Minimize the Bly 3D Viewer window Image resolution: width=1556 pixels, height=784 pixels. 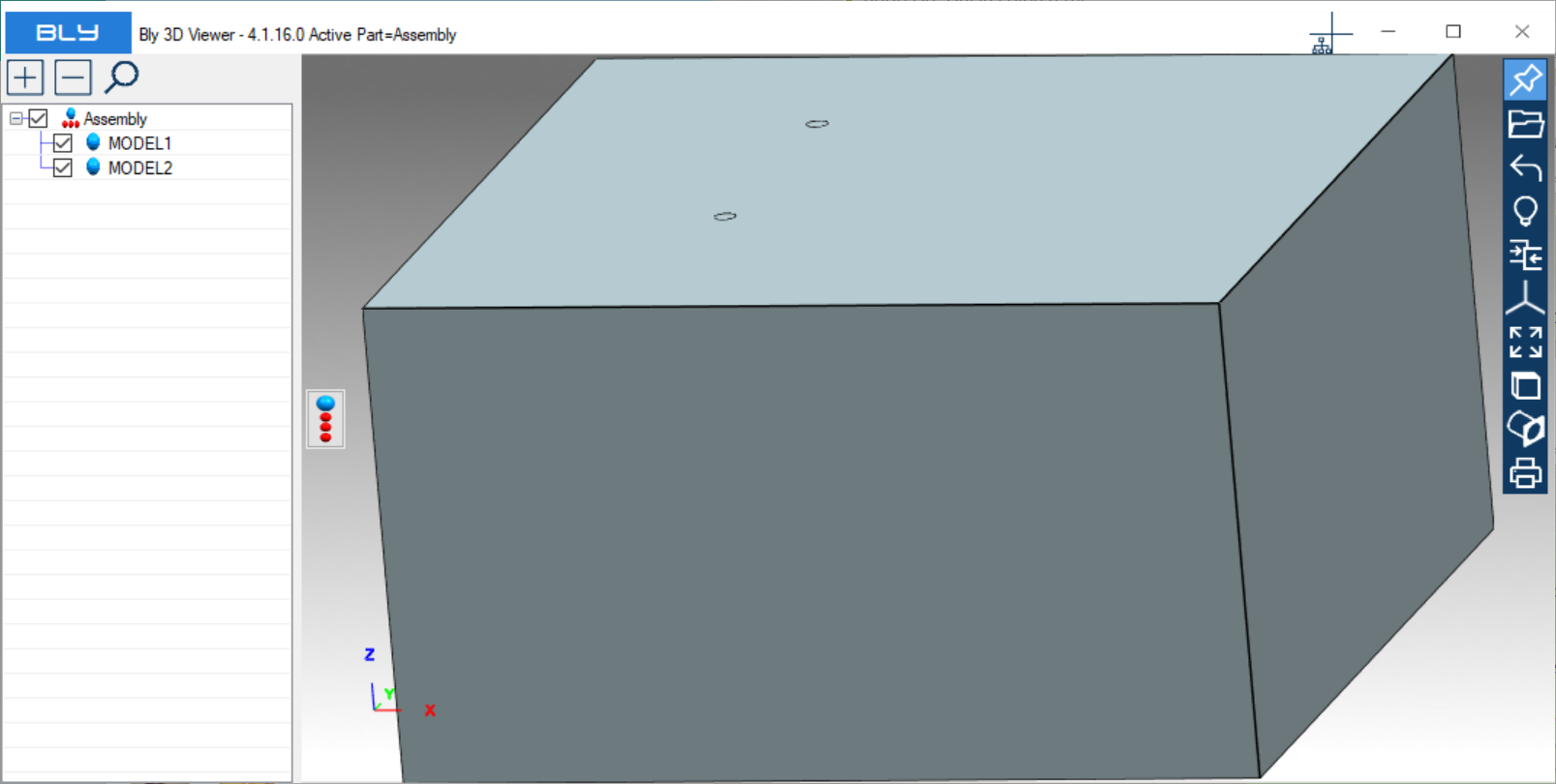point(1388,32)
